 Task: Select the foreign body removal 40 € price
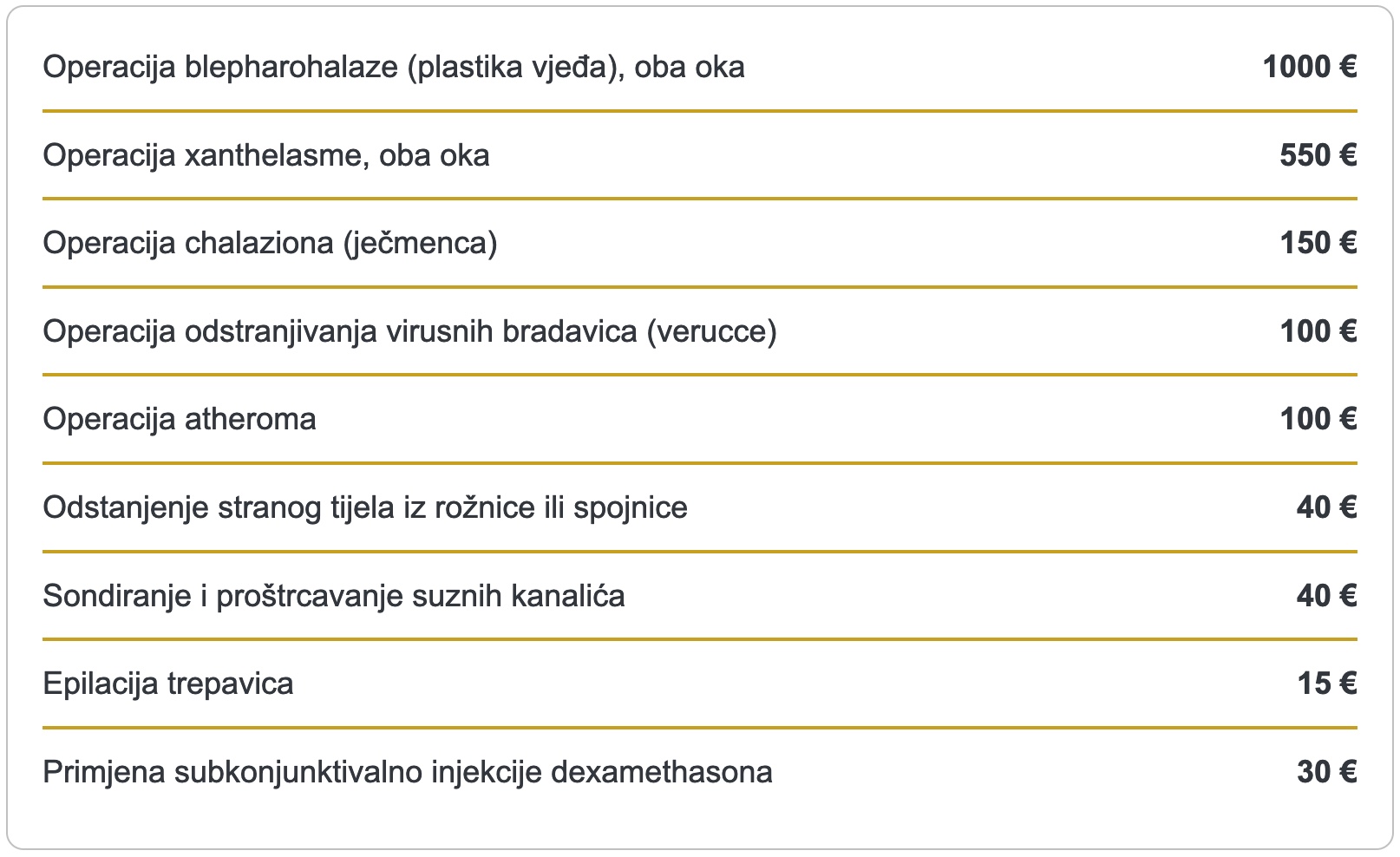(x=1326, y=507)
